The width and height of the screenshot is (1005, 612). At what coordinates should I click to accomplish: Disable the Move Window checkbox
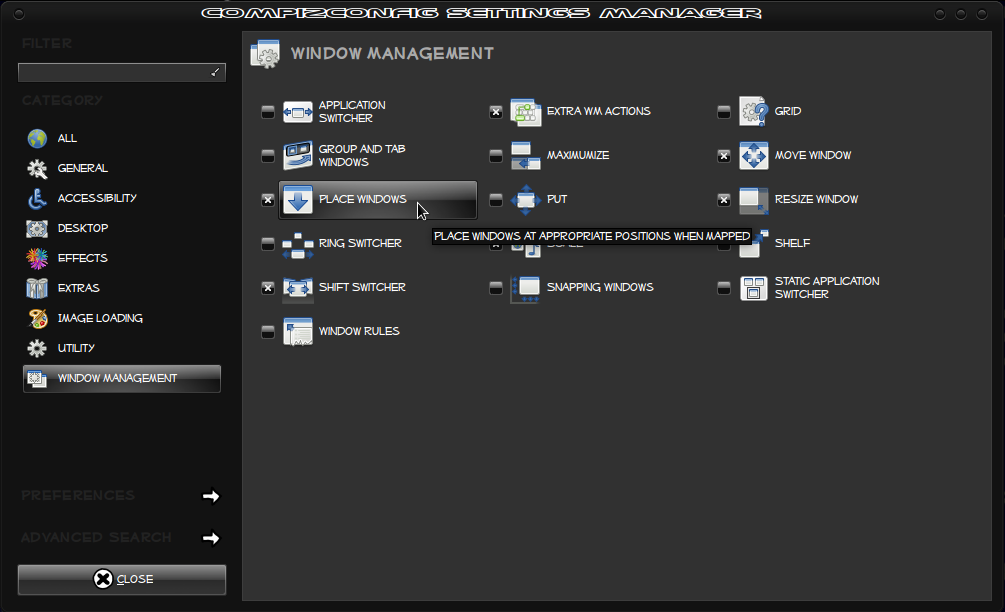tap(724, 156)
